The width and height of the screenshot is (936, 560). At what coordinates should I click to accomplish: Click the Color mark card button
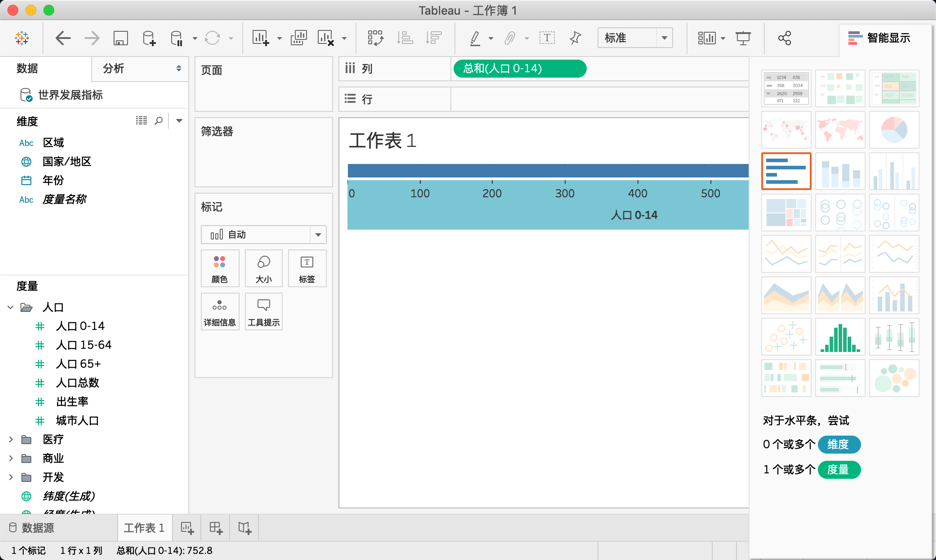click(220, 269)
